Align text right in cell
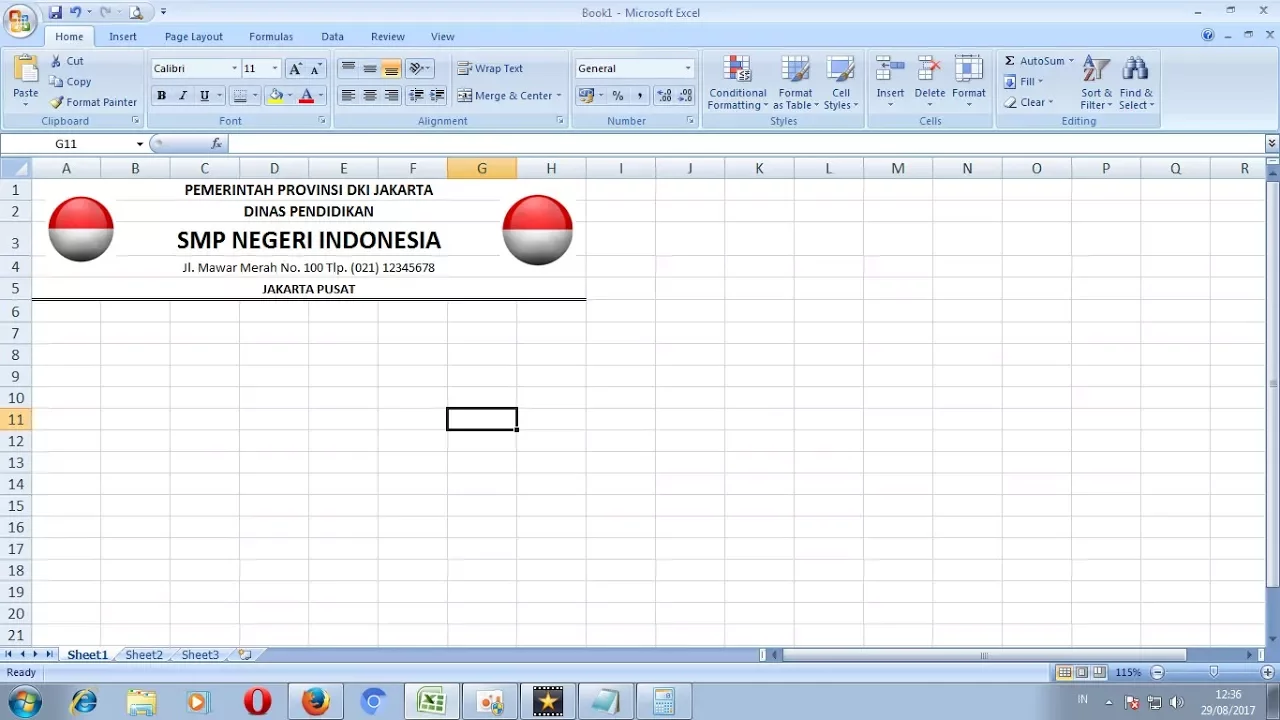Viewport: 1280px width, 720px height. tap(392, 96)
